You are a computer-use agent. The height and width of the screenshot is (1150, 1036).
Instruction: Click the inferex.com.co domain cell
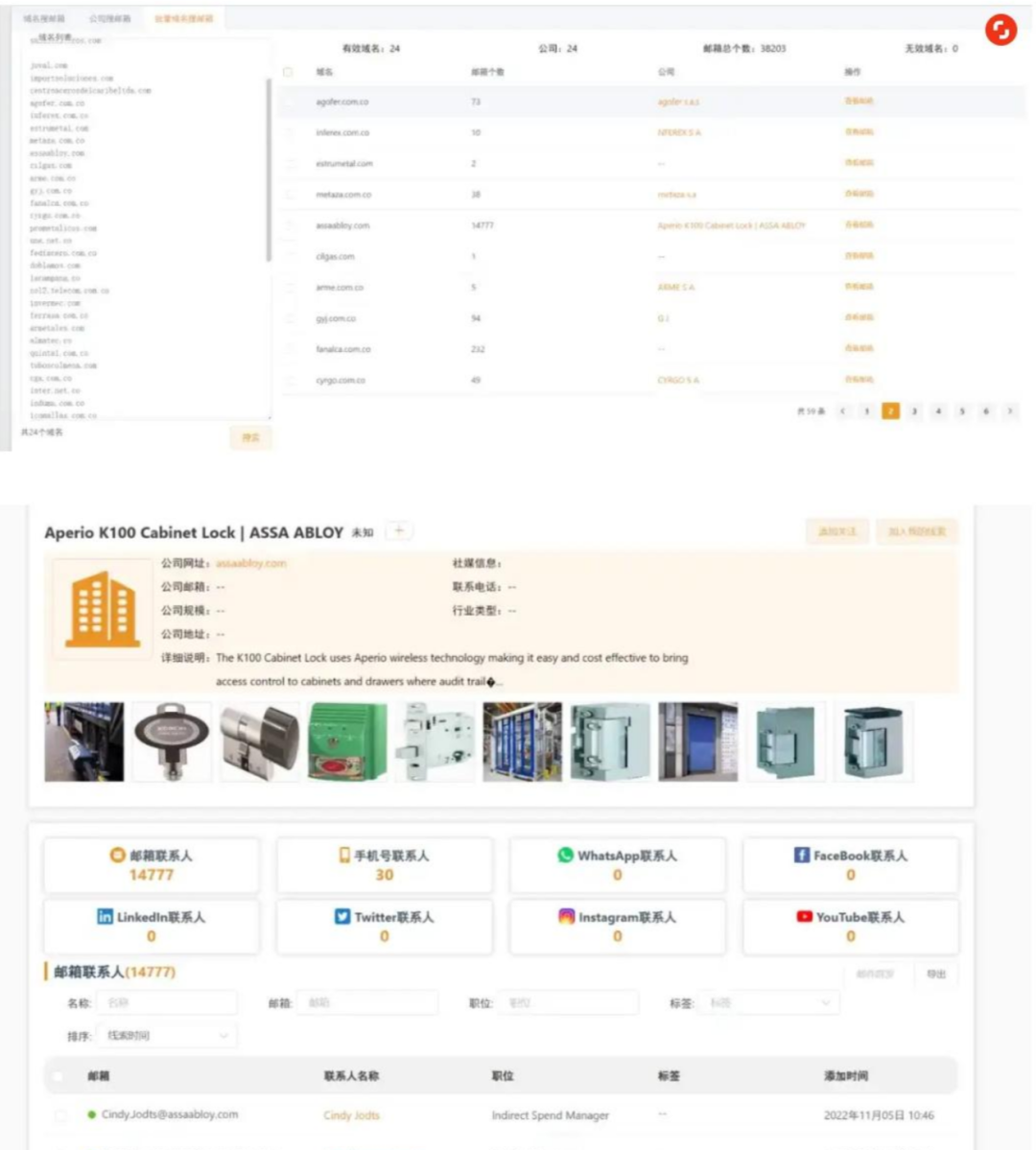click(342, 132)
